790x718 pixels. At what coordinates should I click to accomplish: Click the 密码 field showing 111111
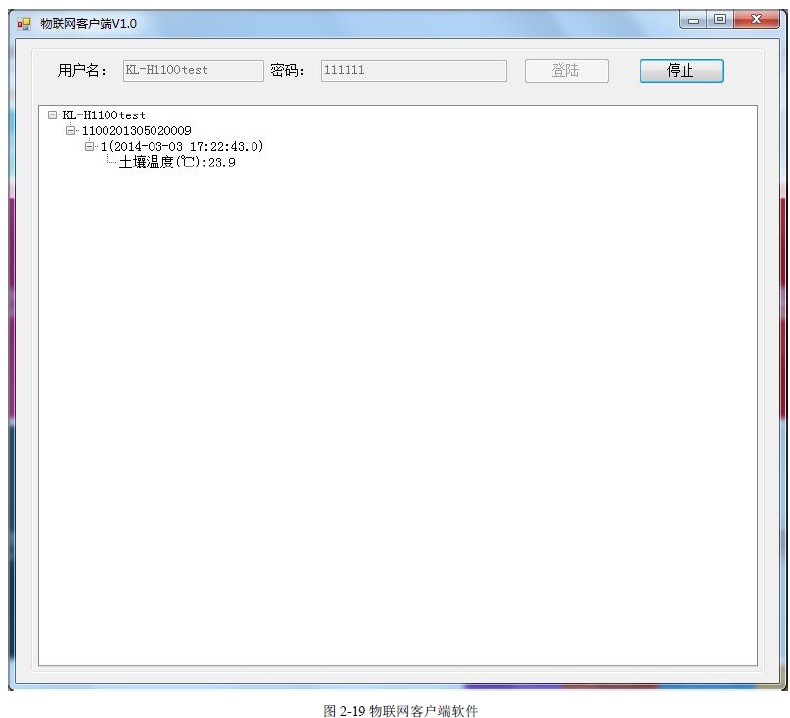point(413,71)
